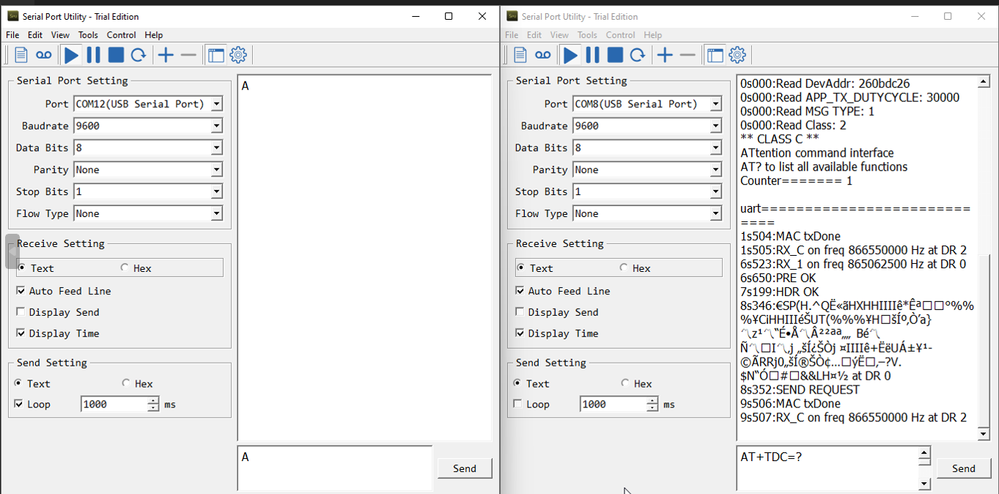
Task: Select send Hex radio in left window
Action: pyautogui.click(x=126, y=384)
